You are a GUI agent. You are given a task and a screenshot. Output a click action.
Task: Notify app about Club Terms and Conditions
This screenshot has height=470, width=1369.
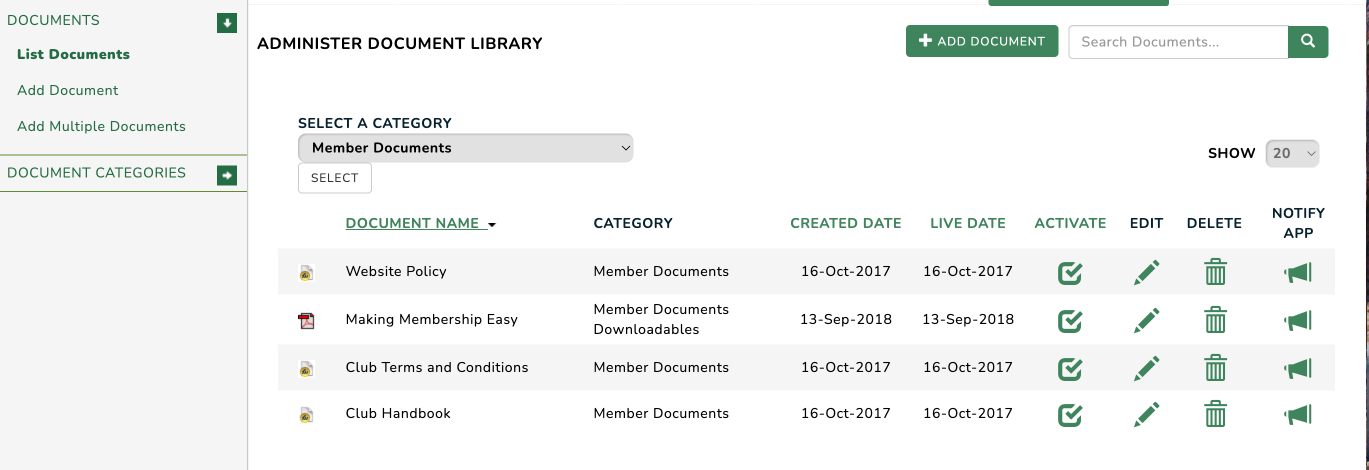pyautogui.click(x=1298, y=368)
